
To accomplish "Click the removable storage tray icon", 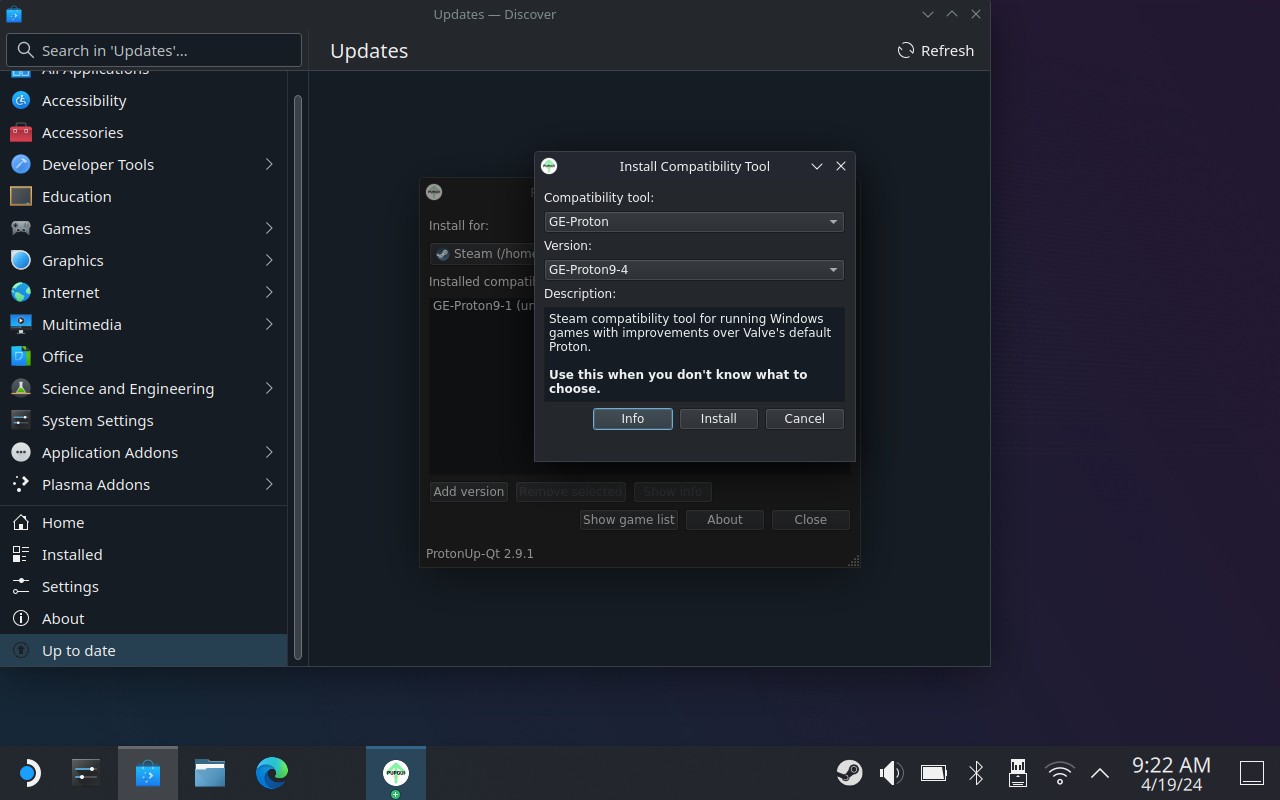I will (x=1017, y=773).
